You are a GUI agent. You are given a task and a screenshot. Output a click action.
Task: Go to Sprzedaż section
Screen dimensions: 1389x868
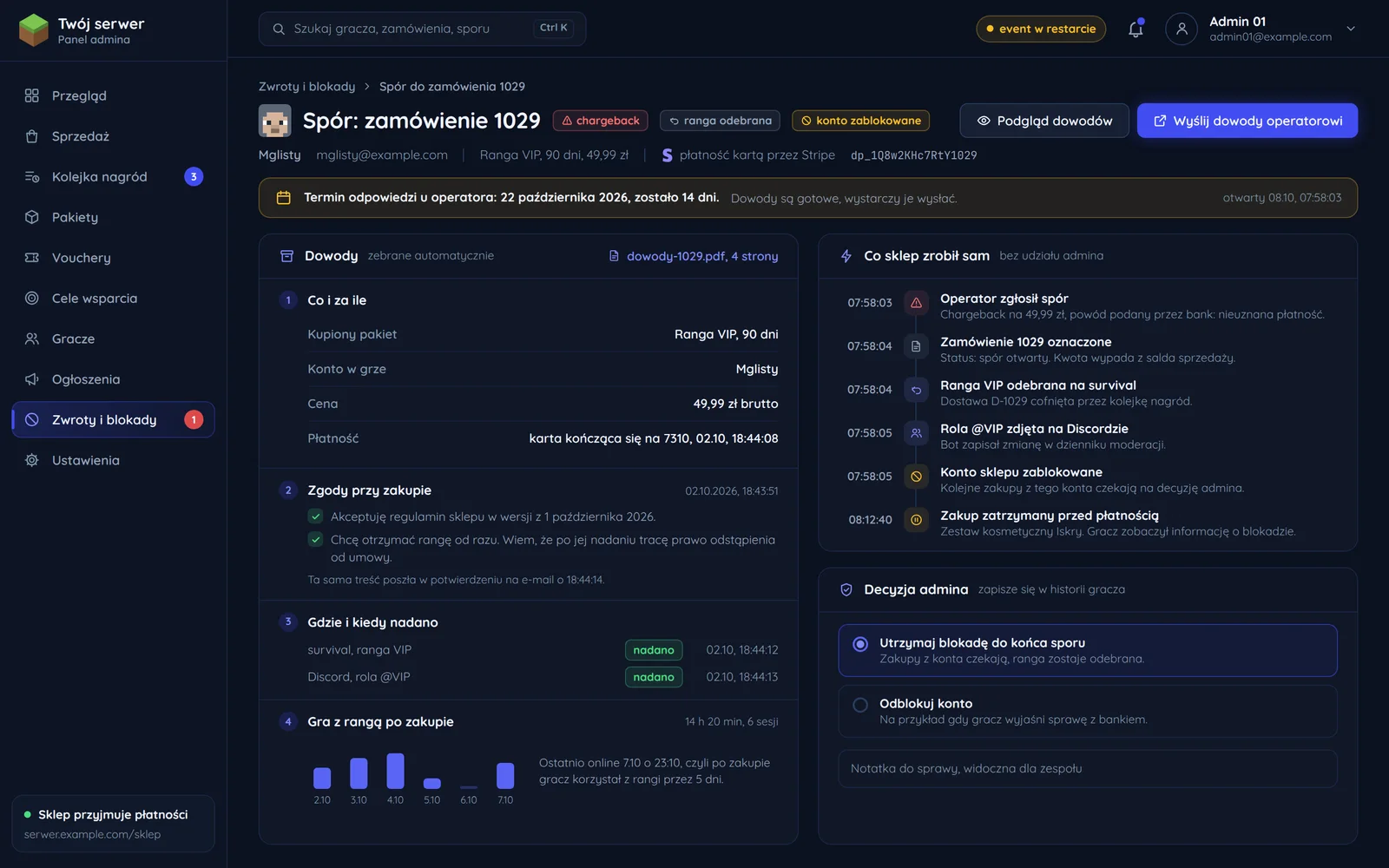tap(113, 136)
